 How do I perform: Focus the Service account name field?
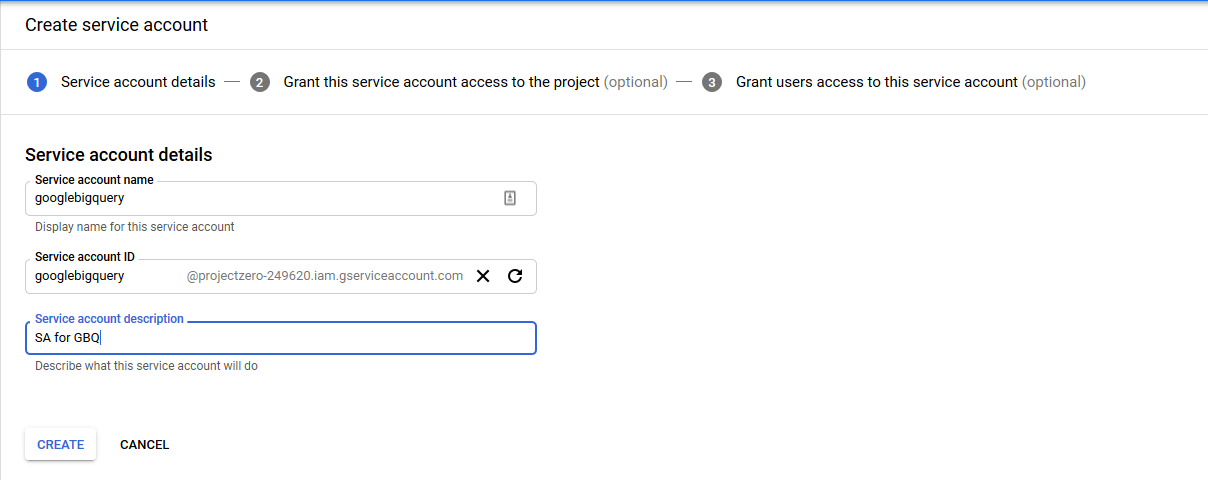260,198
